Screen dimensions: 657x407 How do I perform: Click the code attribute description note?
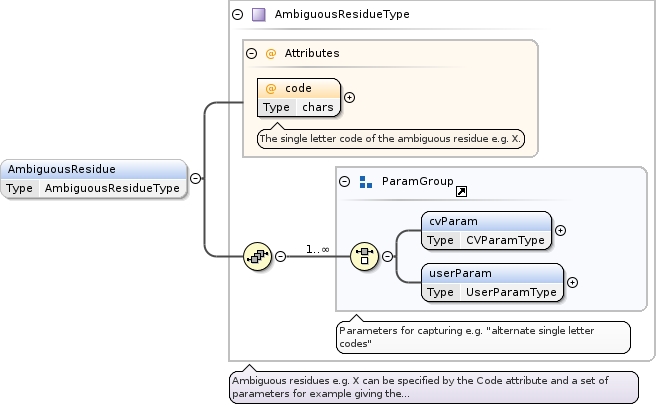392,139
